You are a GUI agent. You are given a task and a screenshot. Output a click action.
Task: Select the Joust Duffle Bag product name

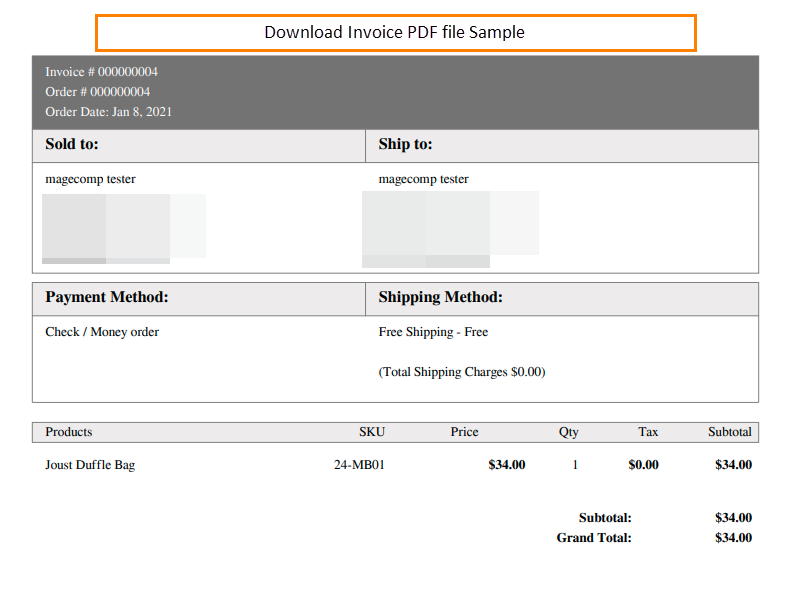(90, 465)
